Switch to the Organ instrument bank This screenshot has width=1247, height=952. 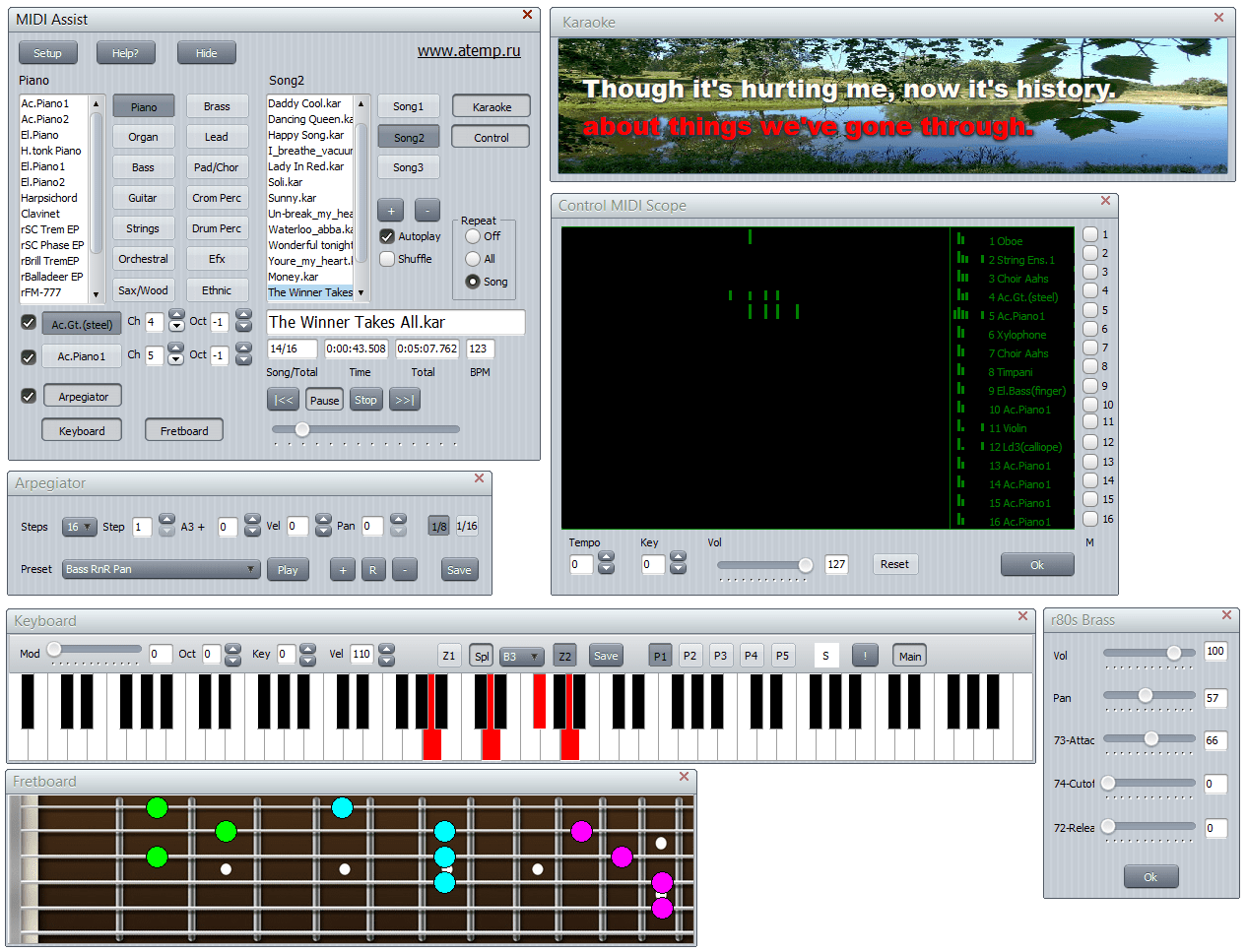pos(143,136)
